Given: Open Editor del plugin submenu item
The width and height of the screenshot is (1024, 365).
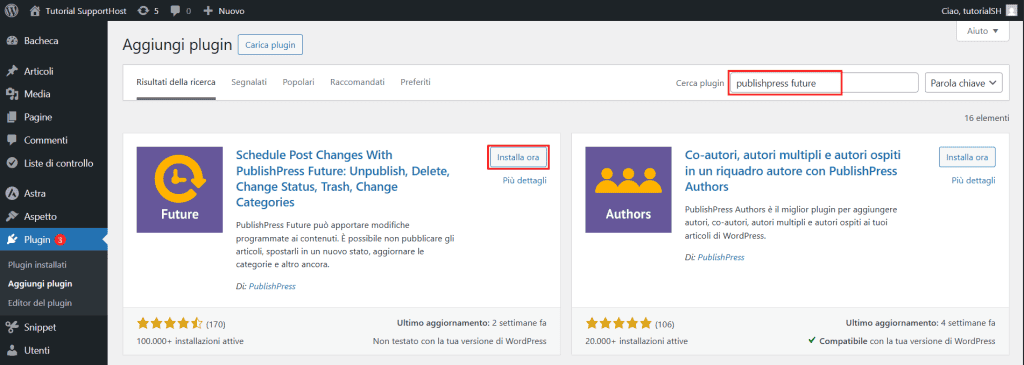Looking at the screenshot, I should [x=40, y=303].
